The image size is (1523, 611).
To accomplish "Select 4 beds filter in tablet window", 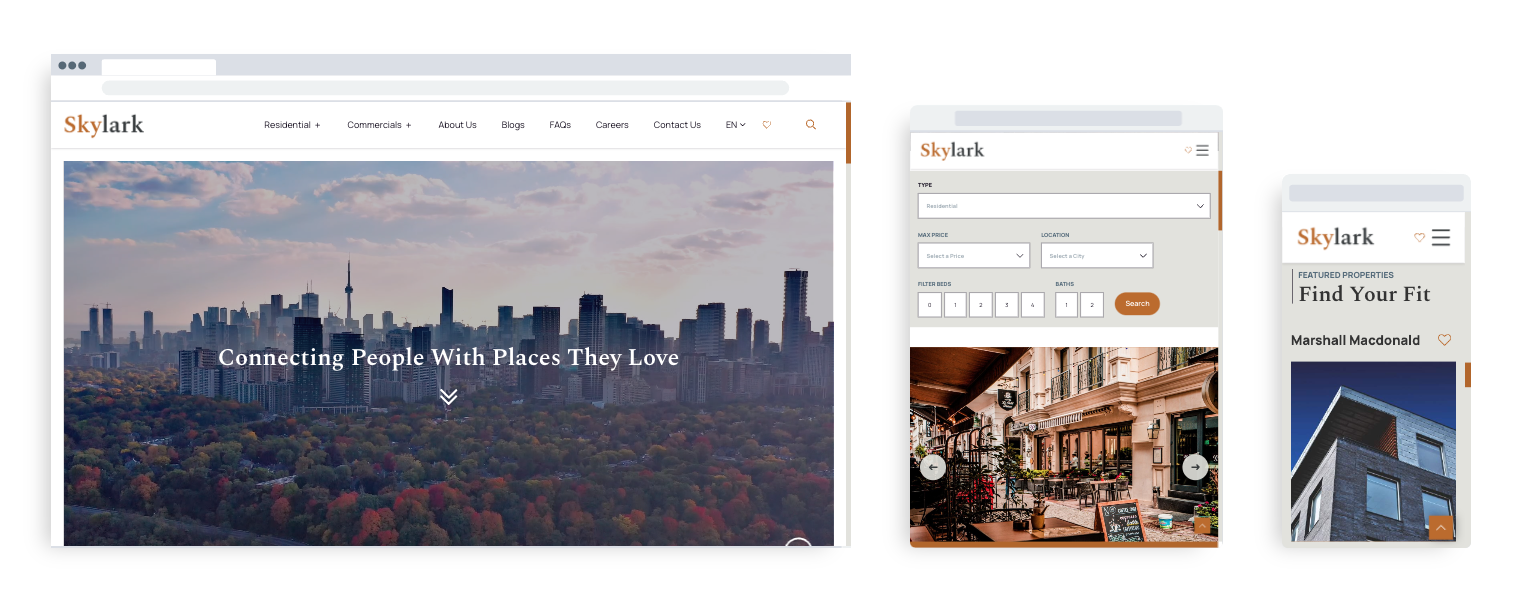I will tap(1033, 304).
